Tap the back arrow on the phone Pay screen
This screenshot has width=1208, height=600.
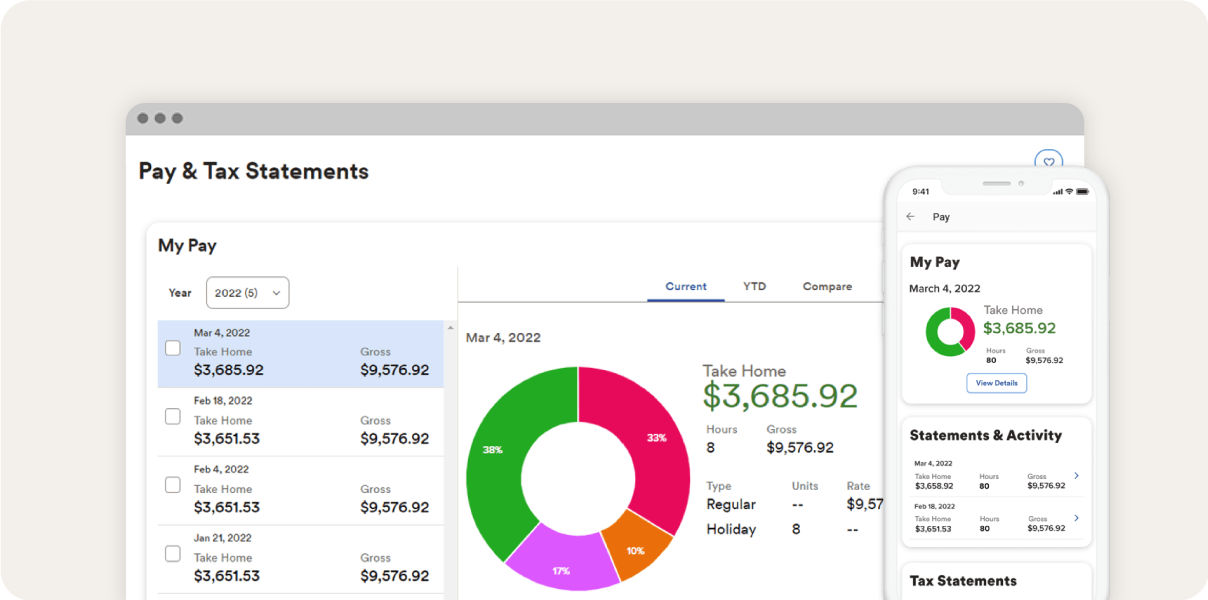911,216
